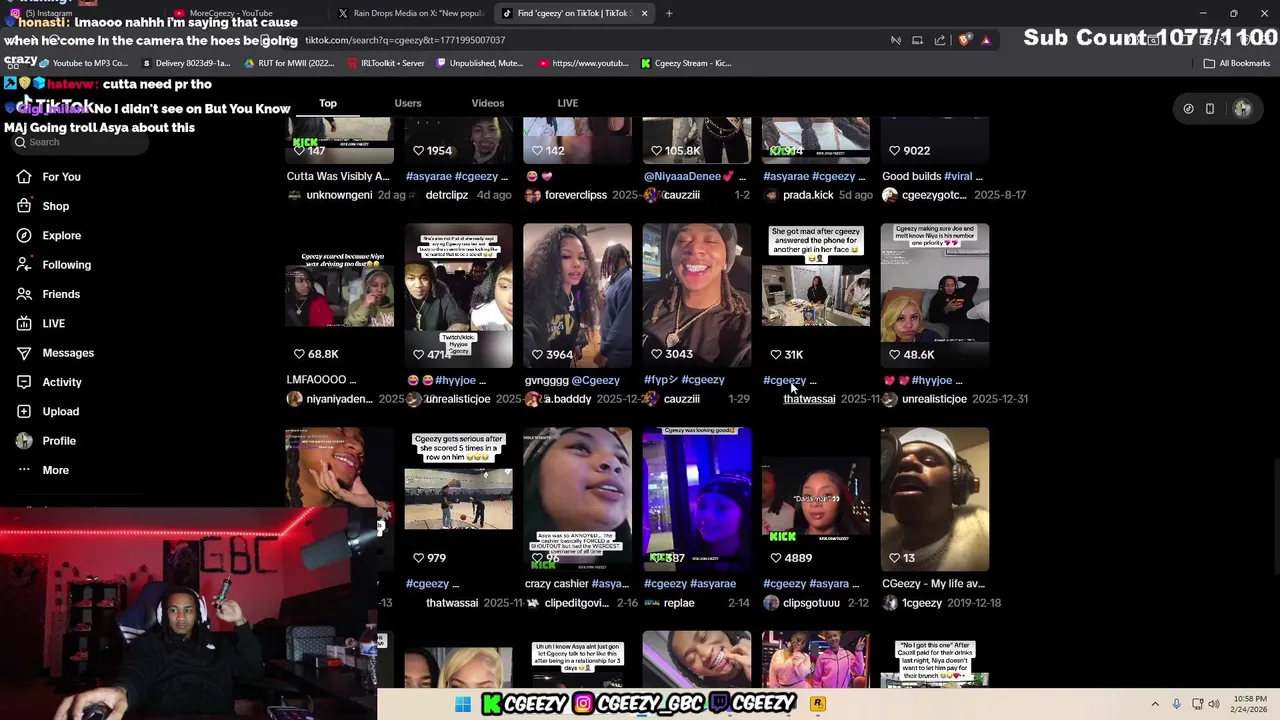Open the Delivery 8023d9 bookmark
1280x720 pixels.
(188, 63)
